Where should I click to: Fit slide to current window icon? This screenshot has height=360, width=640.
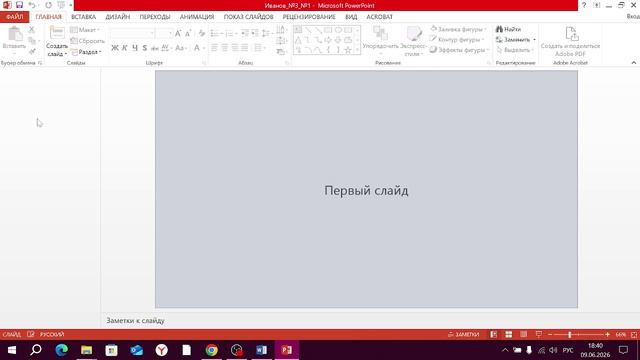tap(634, 334)
